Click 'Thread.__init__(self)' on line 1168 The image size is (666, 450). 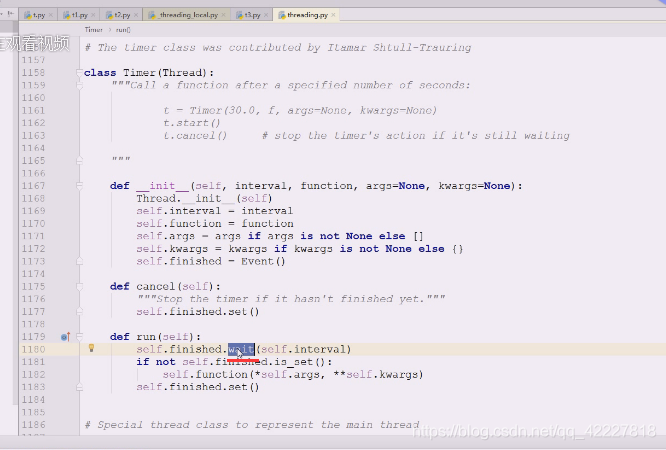point(204,198)
